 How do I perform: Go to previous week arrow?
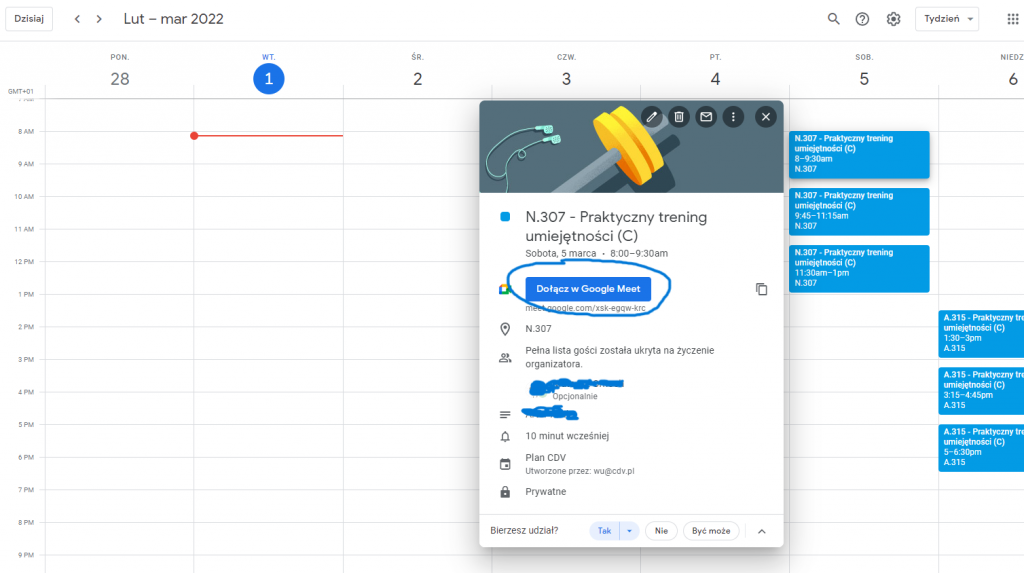(77, 19)
